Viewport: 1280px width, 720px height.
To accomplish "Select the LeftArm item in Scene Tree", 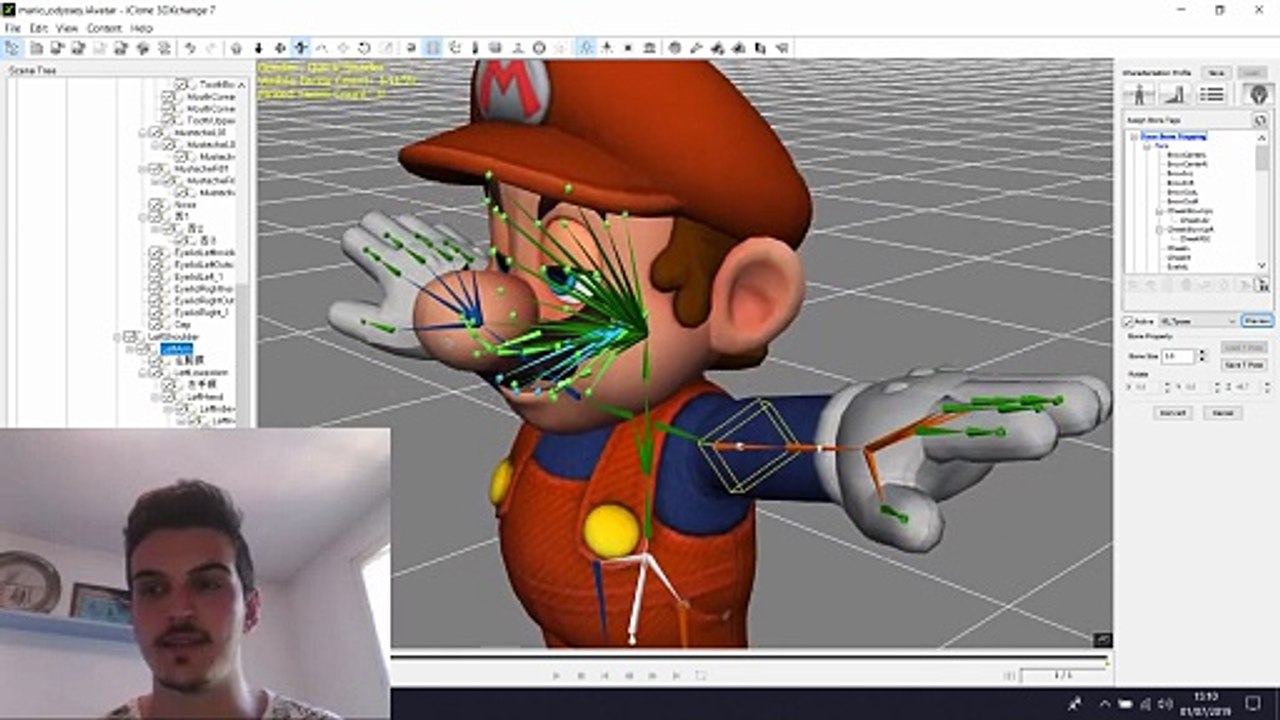I will pos(176,349).
